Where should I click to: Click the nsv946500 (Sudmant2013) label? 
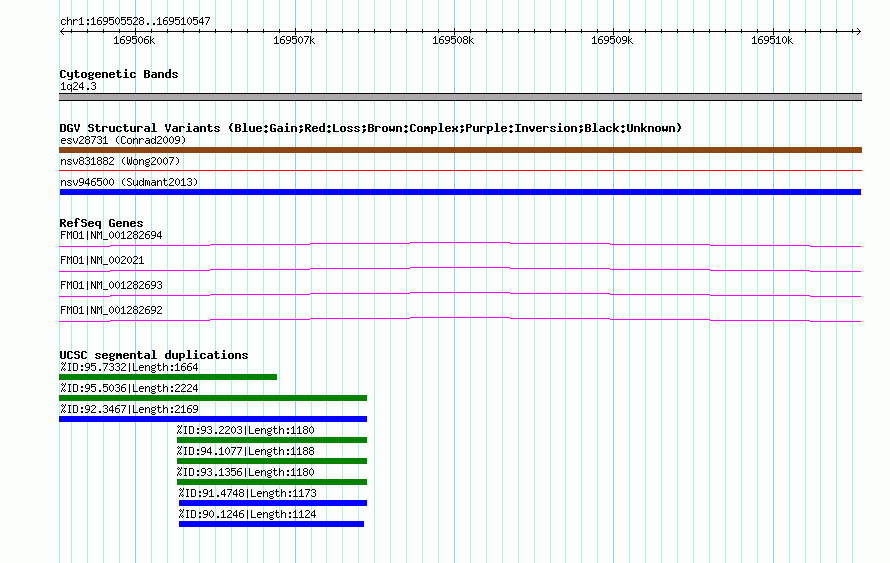point(129,182)
